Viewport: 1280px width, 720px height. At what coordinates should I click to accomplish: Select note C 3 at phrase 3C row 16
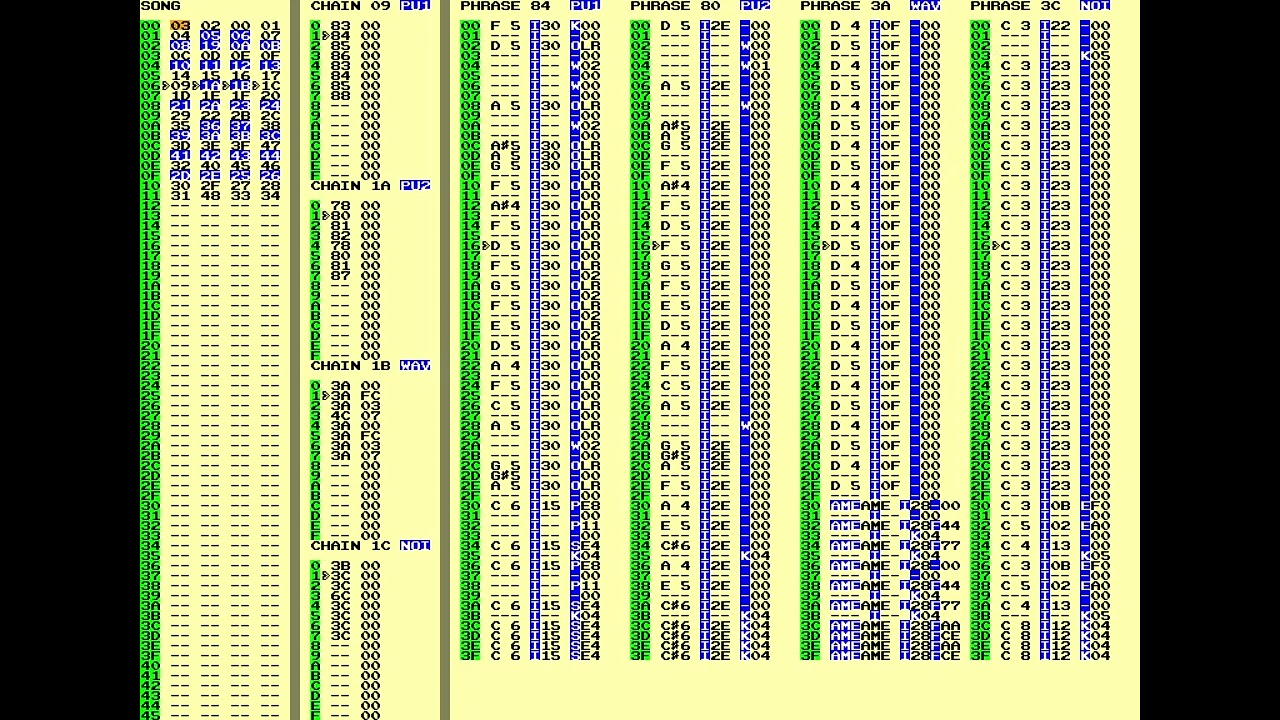[x=1015, y=246]
